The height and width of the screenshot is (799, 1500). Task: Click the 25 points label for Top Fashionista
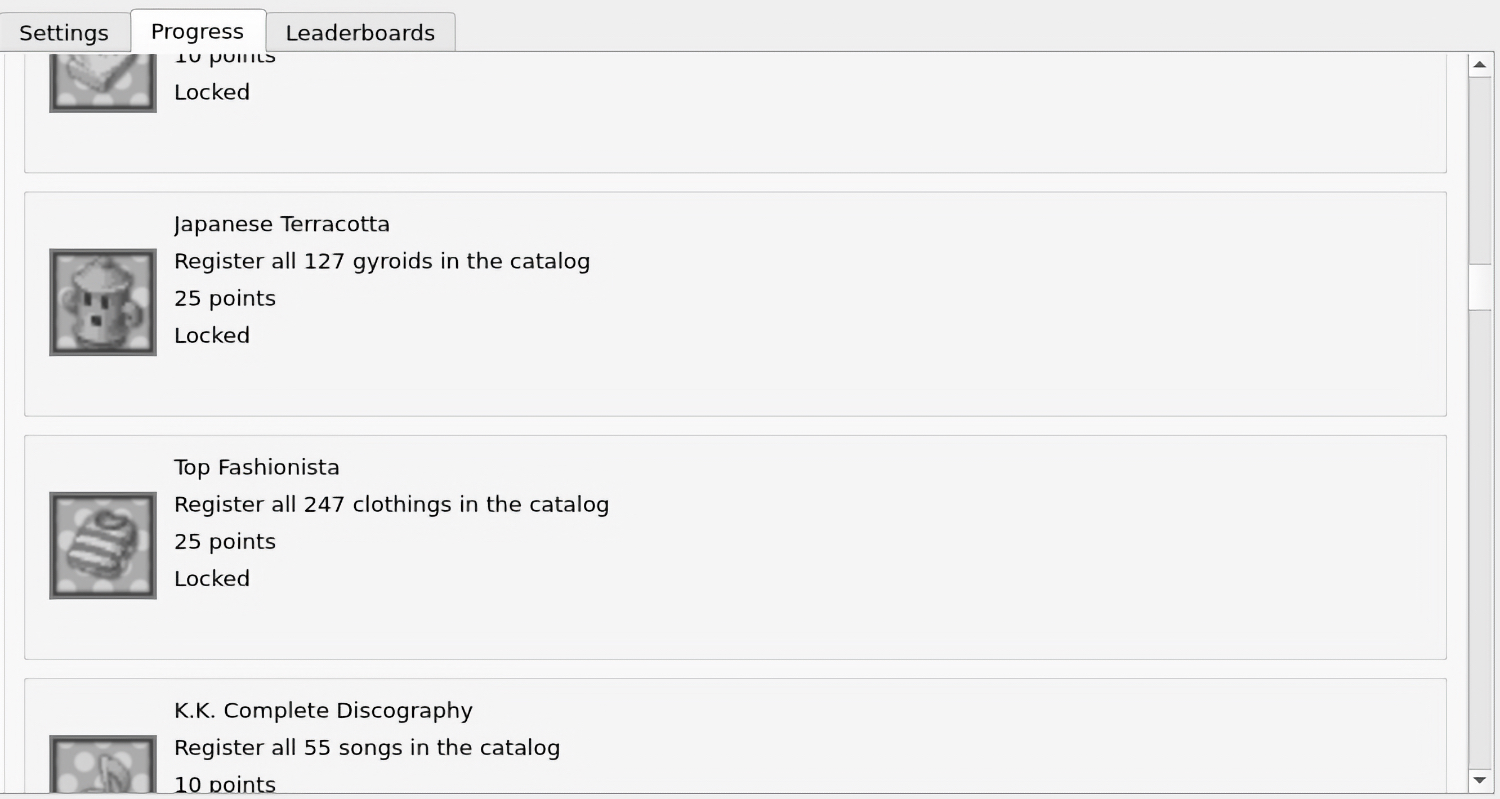click(x=225, y=541)
